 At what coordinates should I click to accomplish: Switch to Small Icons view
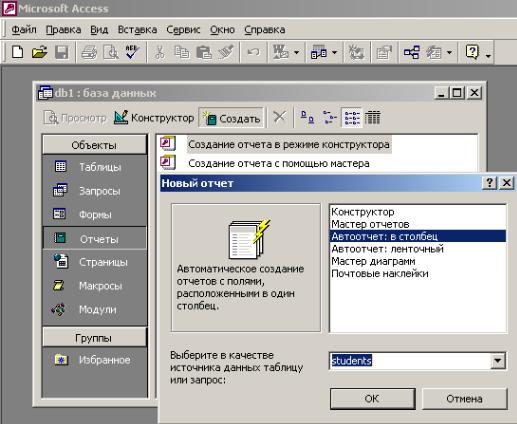pyautogui.click(x=329, y=117)
